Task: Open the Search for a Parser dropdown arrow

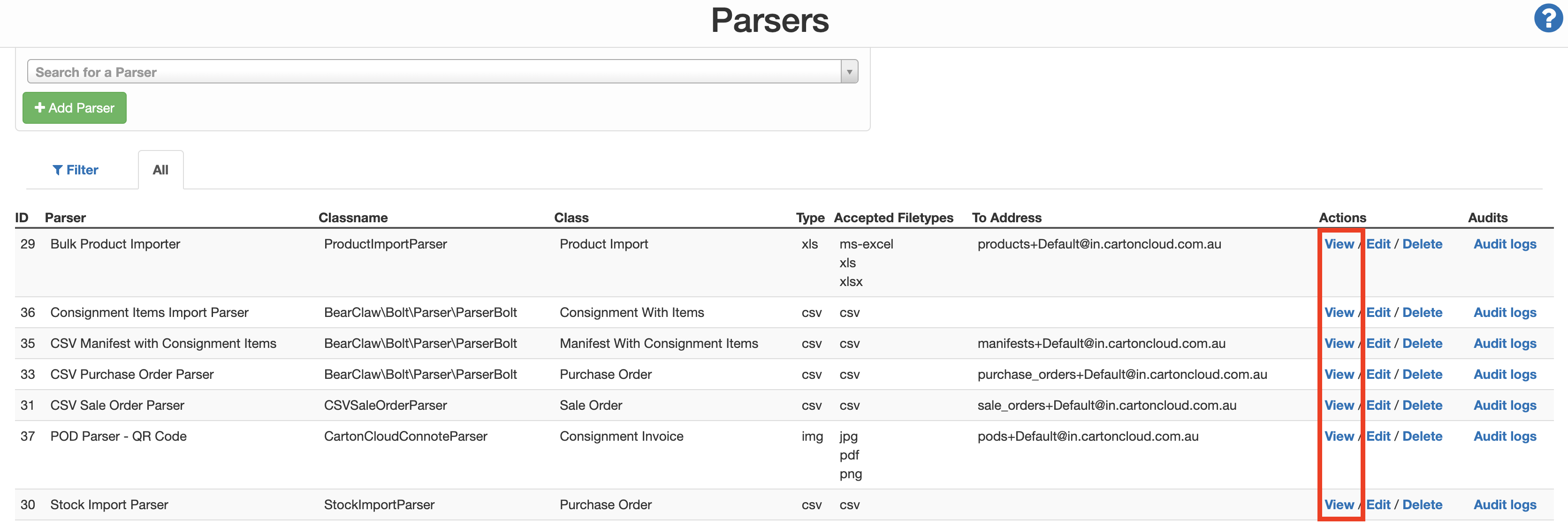Action: point(849,71)
